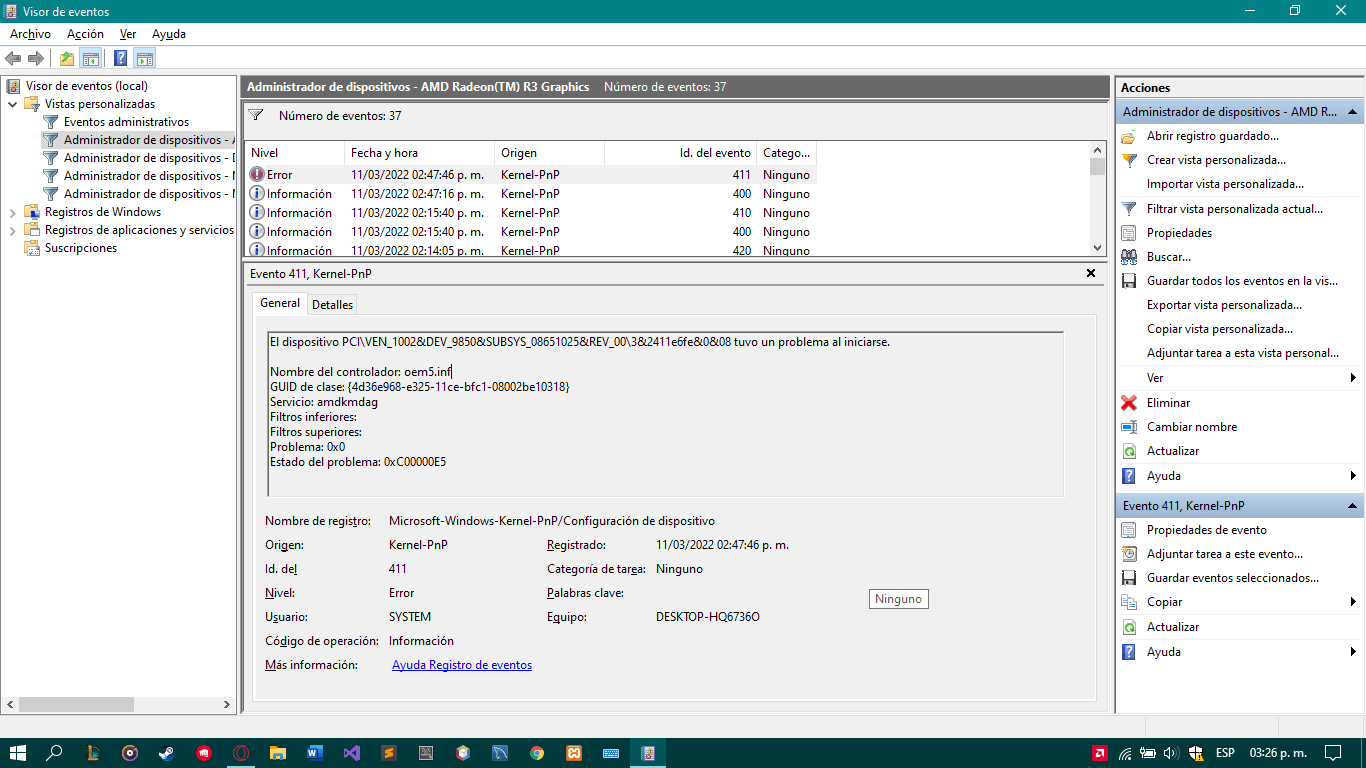Click Guardar eventos seleccionados
Screen dimensions: 1366x768
(x=1233, y=578)
